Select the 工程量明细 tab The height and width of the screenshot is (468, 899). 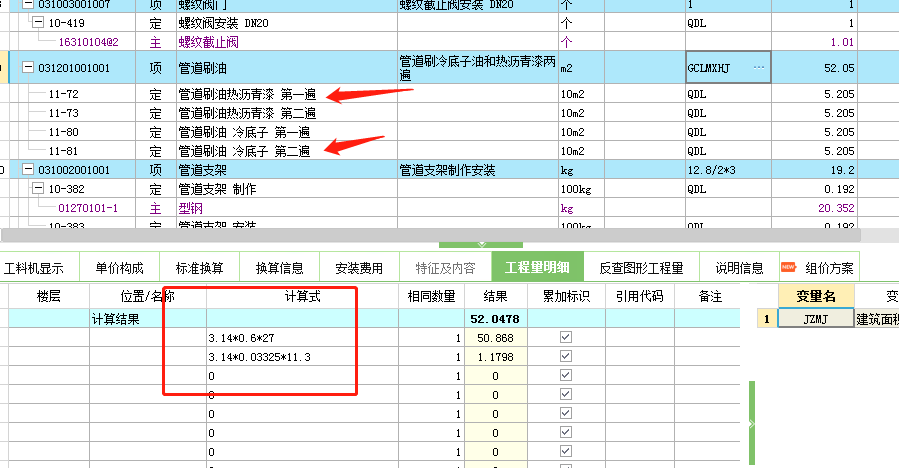coord(537,267)
